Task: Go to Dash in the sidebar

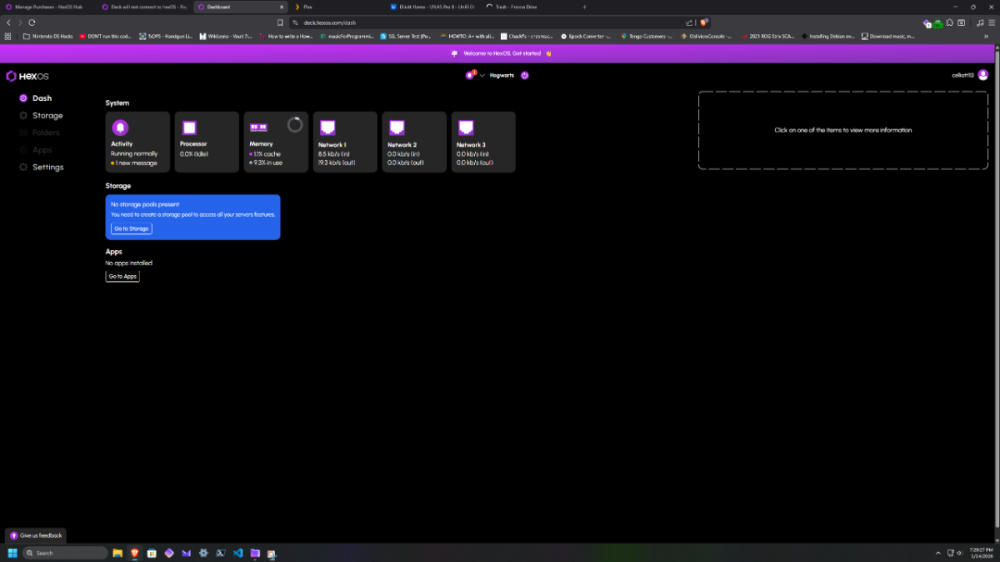Action: click(41, 98)
